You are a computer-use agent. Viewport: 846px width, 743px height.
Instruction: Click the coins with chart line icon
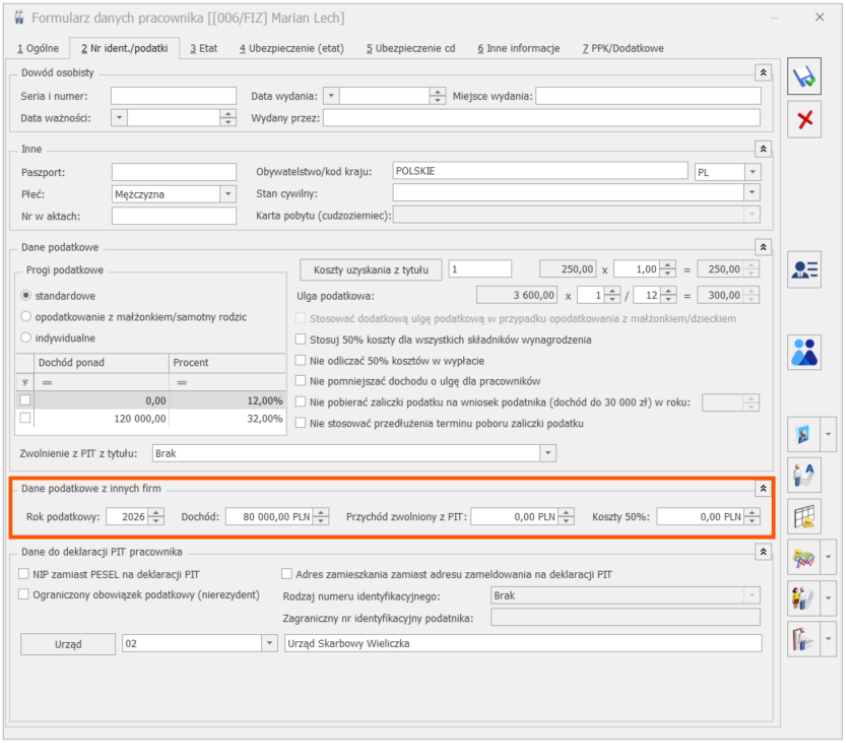pos(803,557)
